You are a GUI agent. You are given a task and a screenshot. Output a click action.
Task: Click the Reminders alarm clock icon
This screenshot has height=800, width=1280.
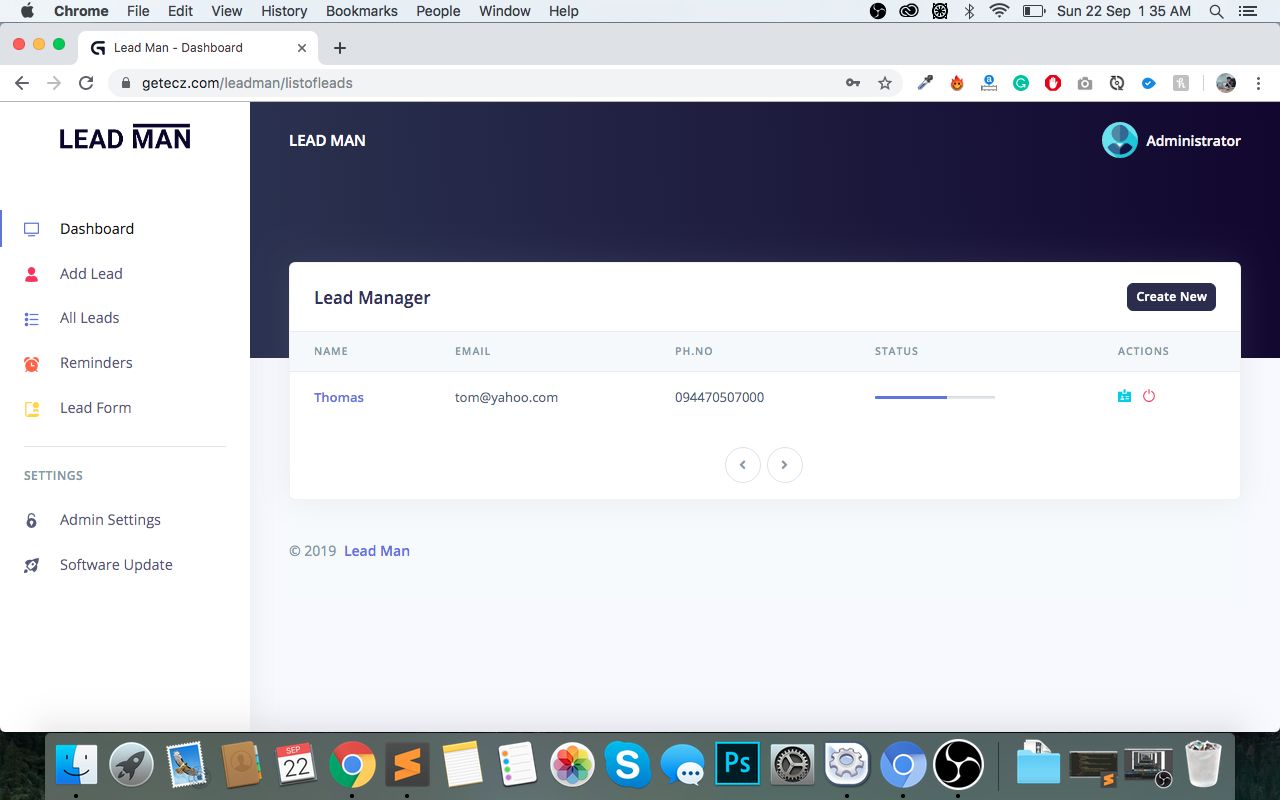click(31, 364)
